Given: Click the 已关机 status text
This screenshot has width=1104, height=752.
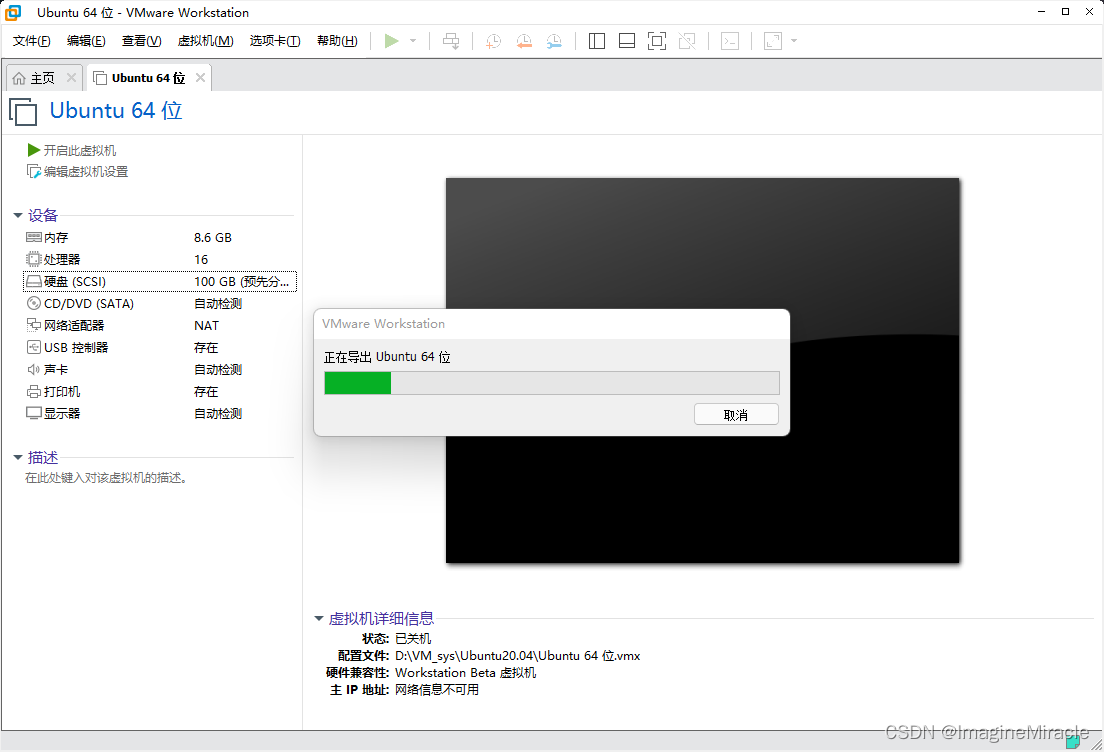Looking at the screenshot, I should (x=413, y=639).
